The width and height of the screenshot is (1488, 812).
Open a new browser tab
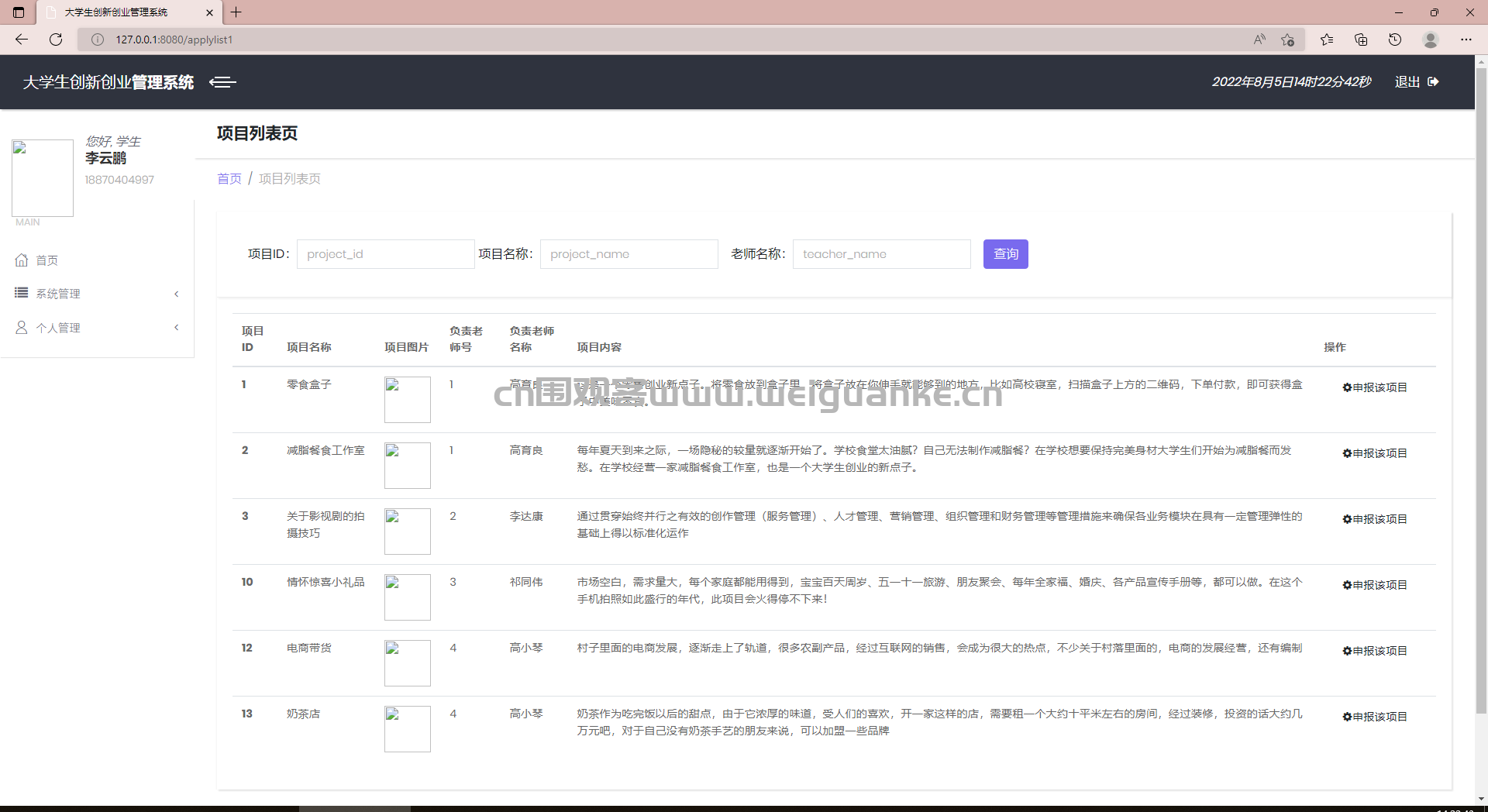(x=236, y=12)
